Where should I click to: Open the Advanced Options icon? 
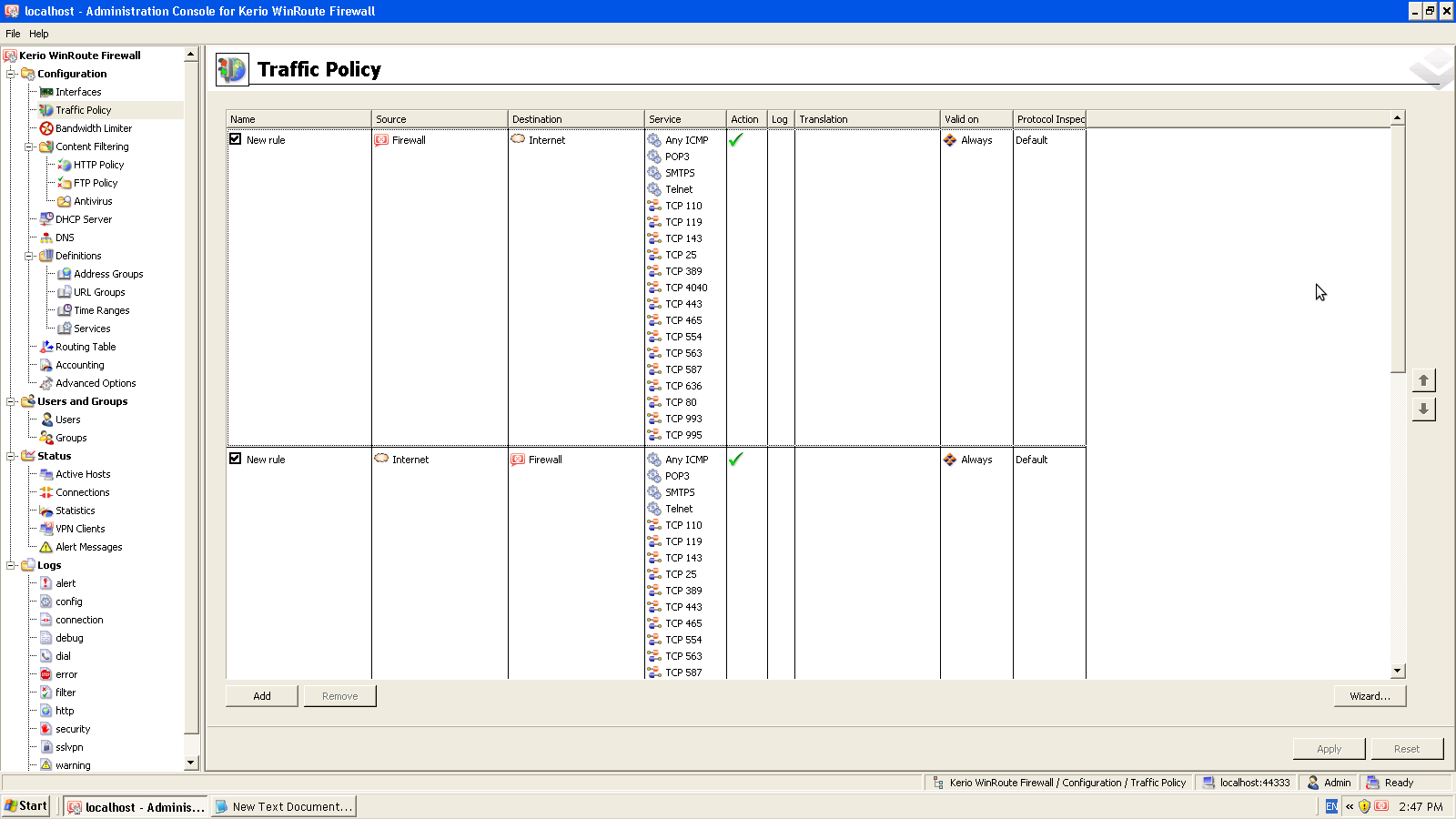click(x=46, y=383)
